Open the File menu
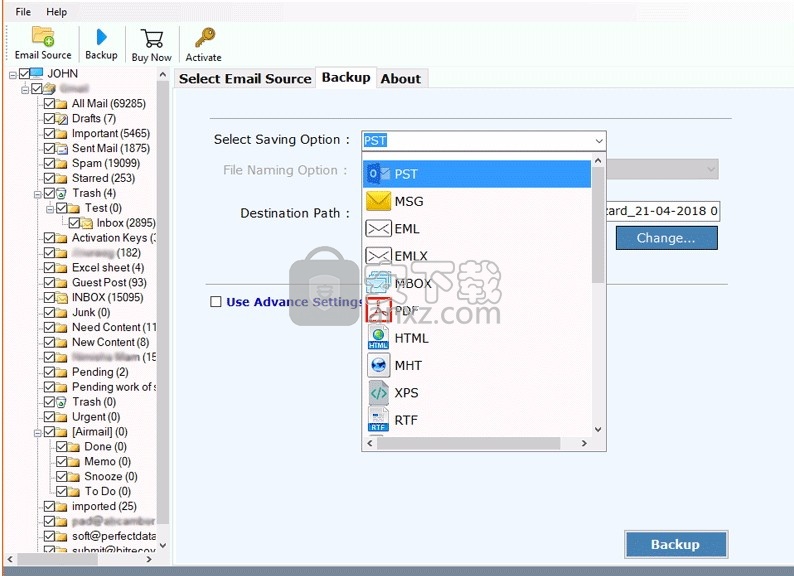794x576 pixels. coord(23,12)
